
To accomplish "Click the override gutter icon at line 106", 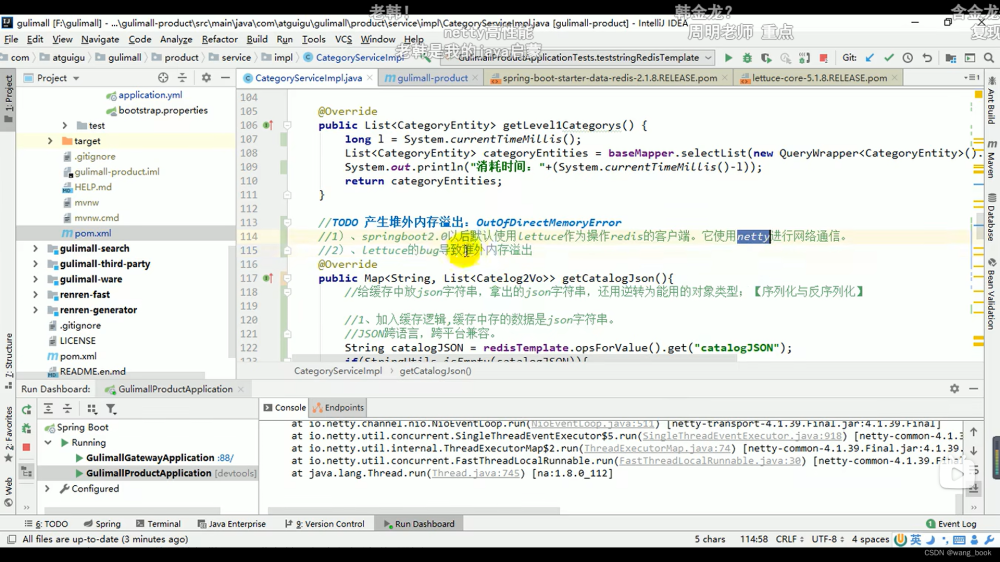I will click(x=268, y=125).
